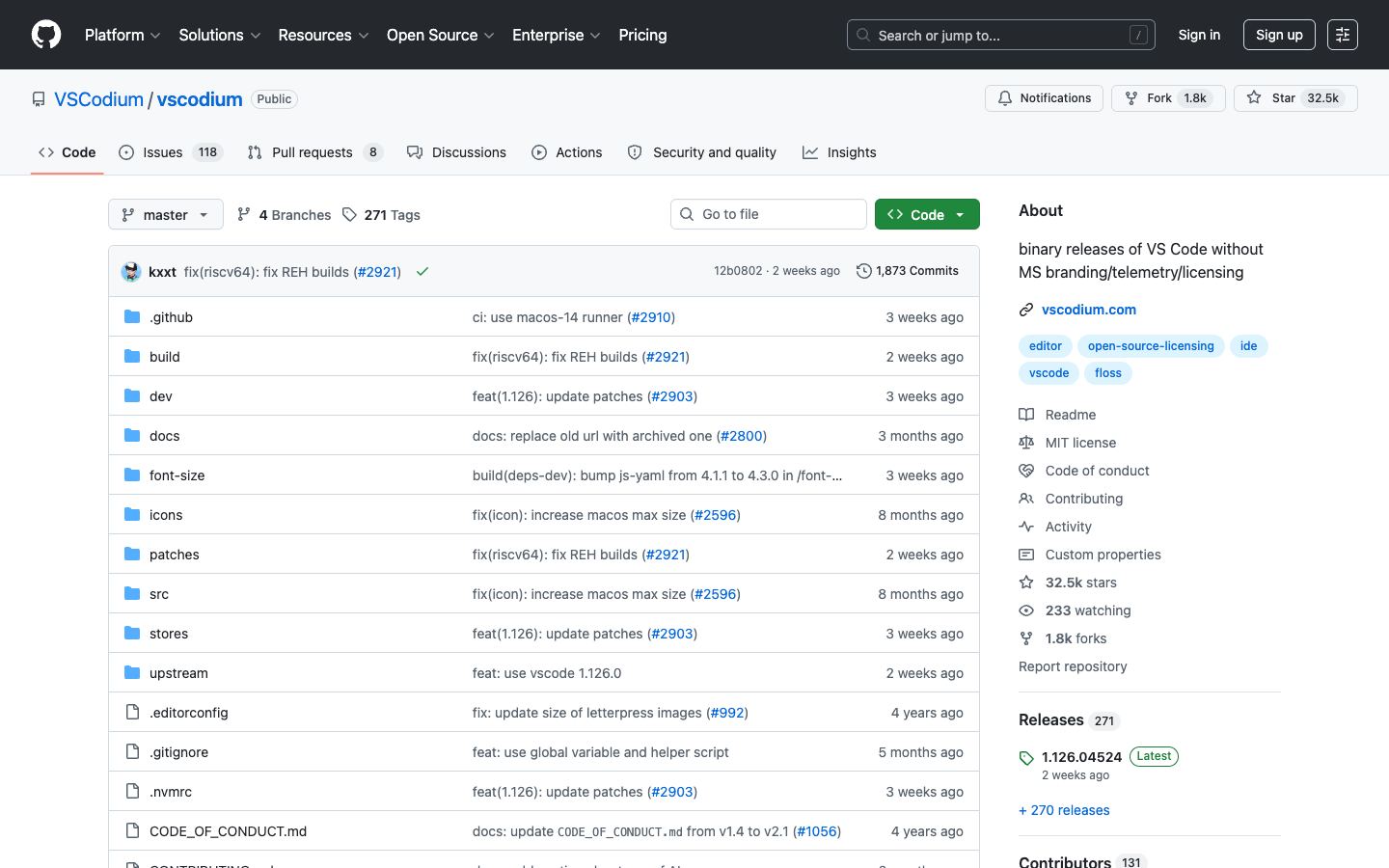
Task: Click the upstream folder icon
Action: [x=132, y=673]
